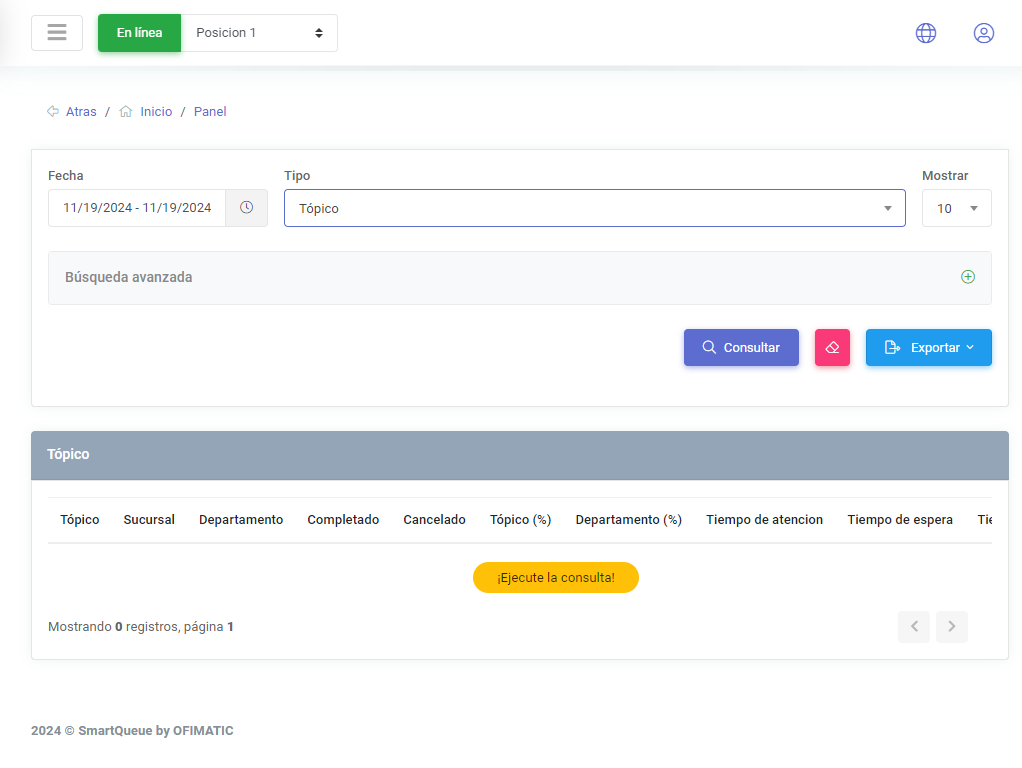The image size is (1022, 768).
Task: Open the Mostrar rows dropdown
Action: pyautogui.click(x=956, y=208)
